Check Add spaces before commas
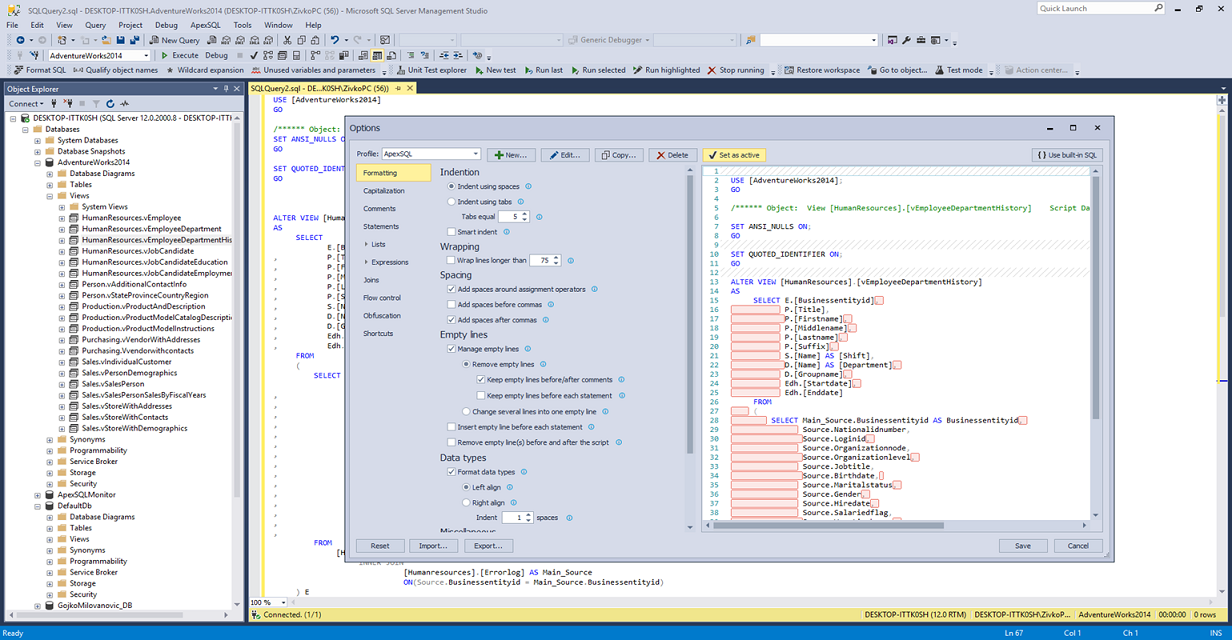This screenshot has width=1232, height=640. pos(451,304)
